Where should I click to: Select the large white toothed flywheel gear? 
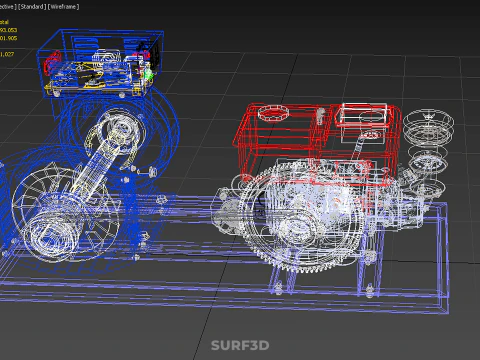[302, 217]
